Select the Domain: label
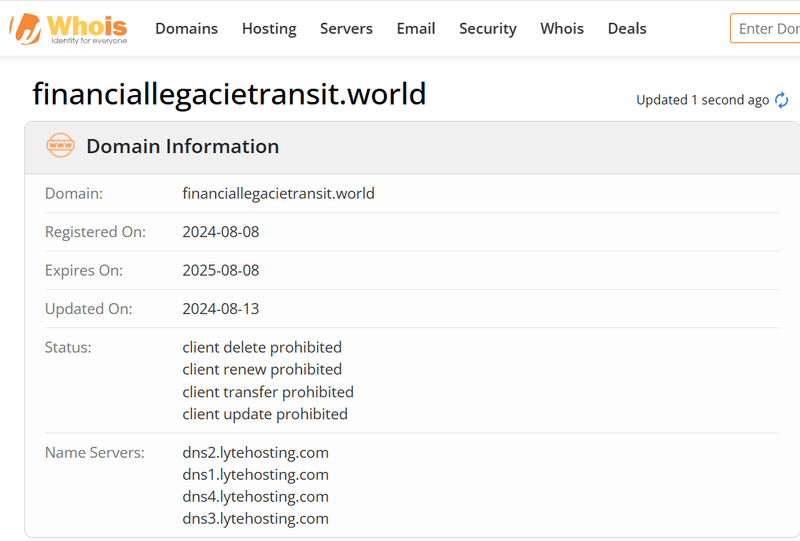The height and width of the screenshot is (541, 800). [74, 193]
